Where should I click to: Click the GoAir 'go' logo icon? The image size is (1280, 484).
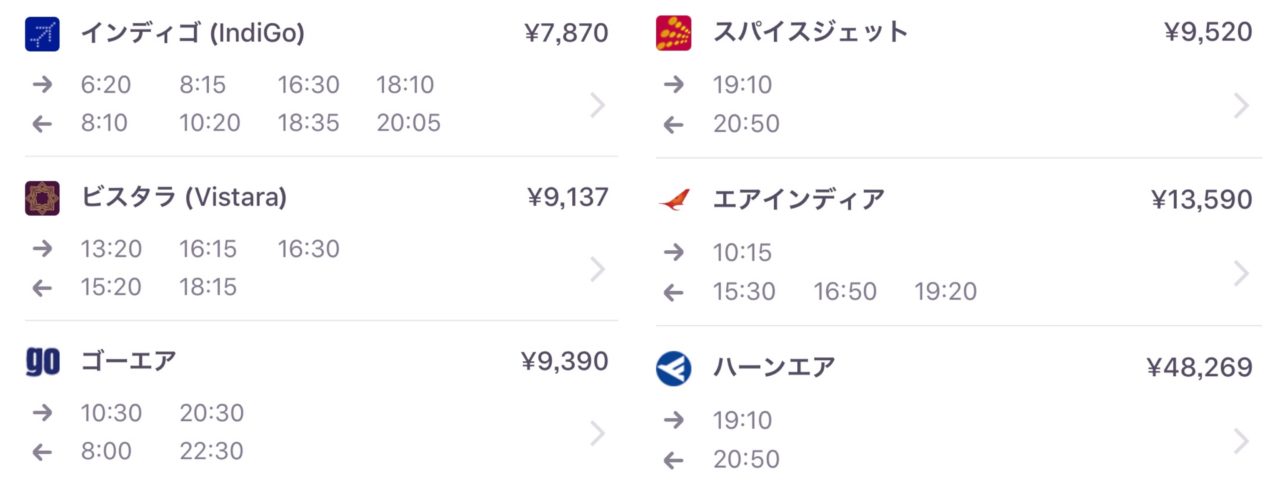[x=42, y=362]
